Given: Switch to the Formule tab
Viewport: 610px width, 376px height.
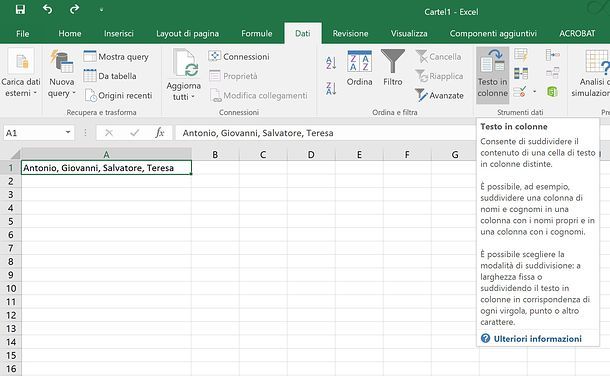Looking at the screenshot, I should (x=257, y=33).
